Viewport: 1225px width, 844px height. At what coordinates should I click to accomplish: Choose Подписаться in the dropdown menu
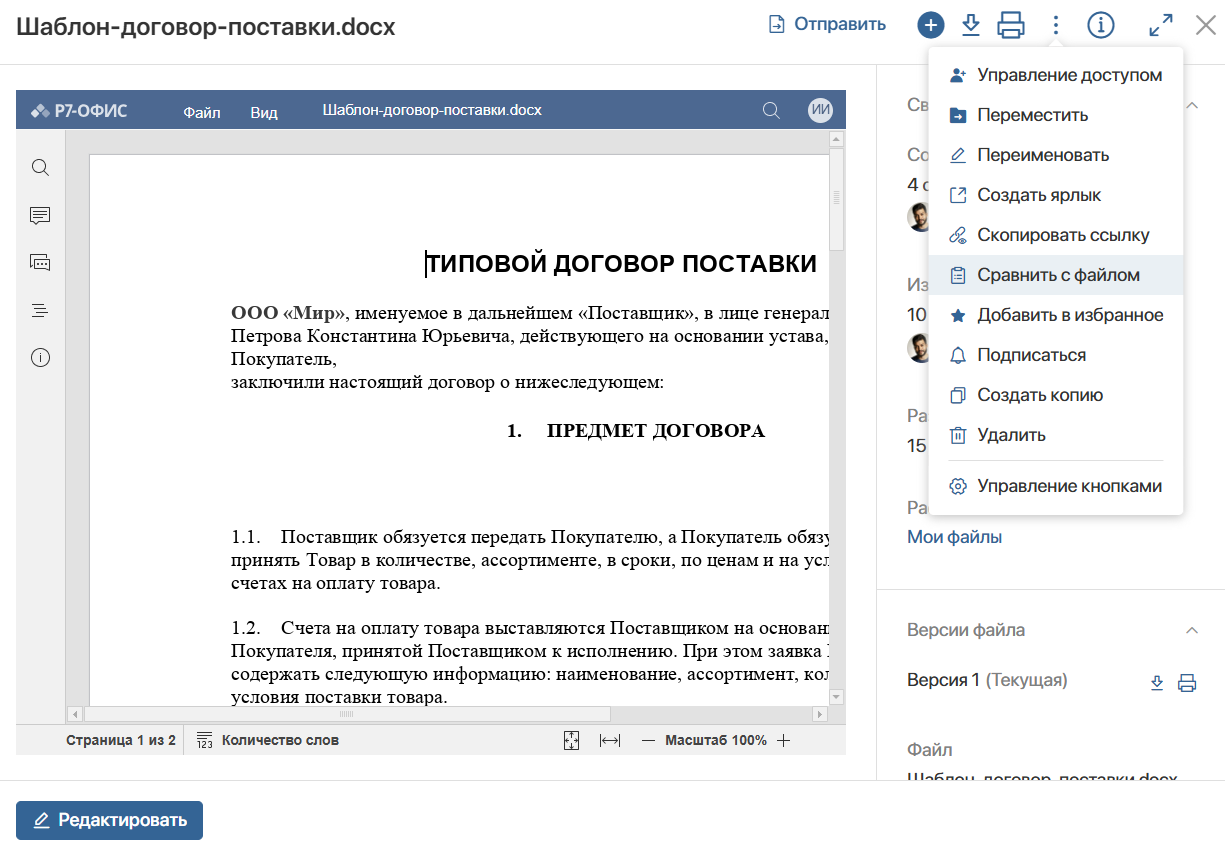[x=1056, y=355]
